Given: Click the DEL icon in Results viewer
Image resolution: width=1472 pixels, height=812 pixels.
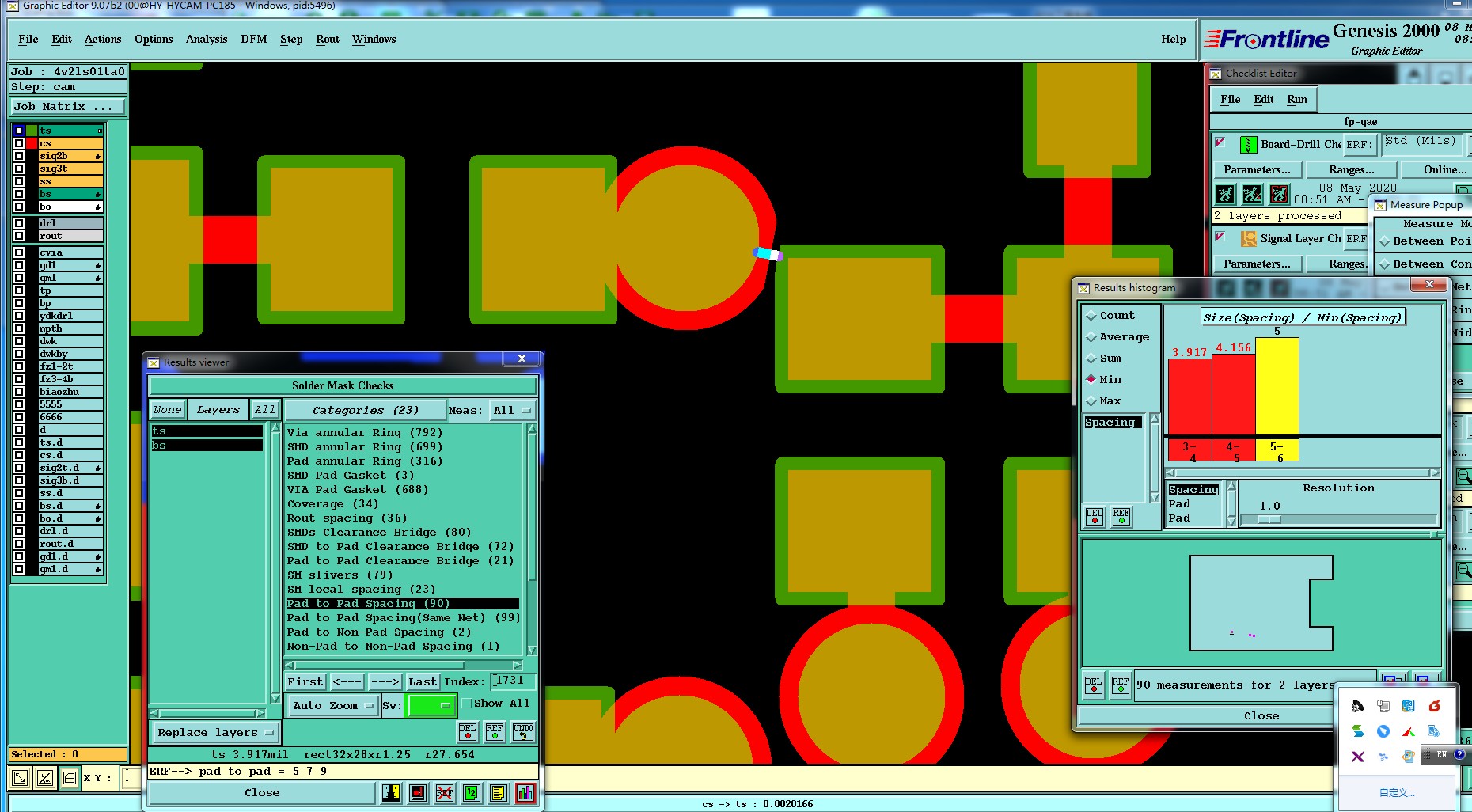Looking at the screenshot, I should (468, 731).
